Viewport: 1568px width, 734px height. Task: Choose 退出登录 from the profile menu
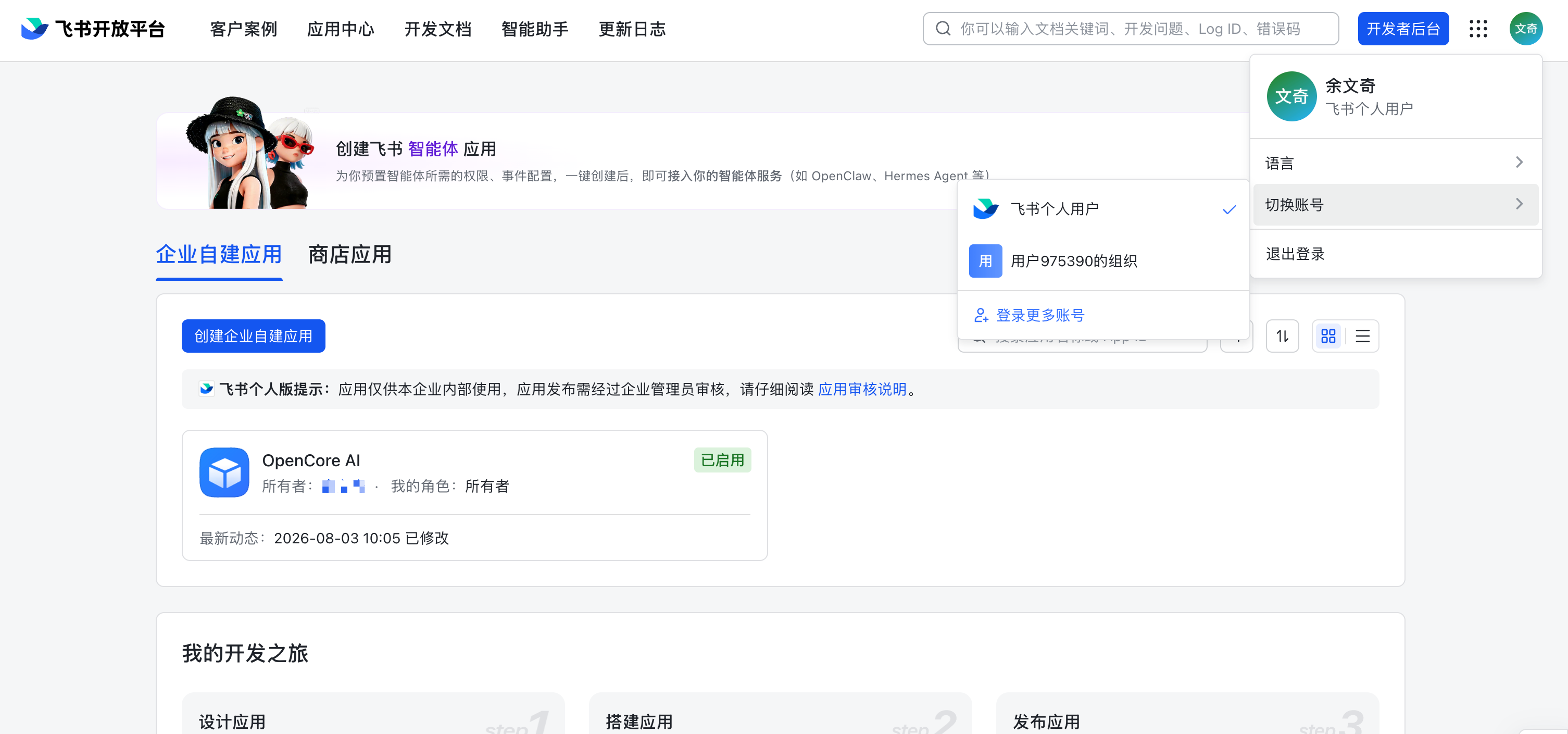pyautogui.click(x=1395, y=253)
